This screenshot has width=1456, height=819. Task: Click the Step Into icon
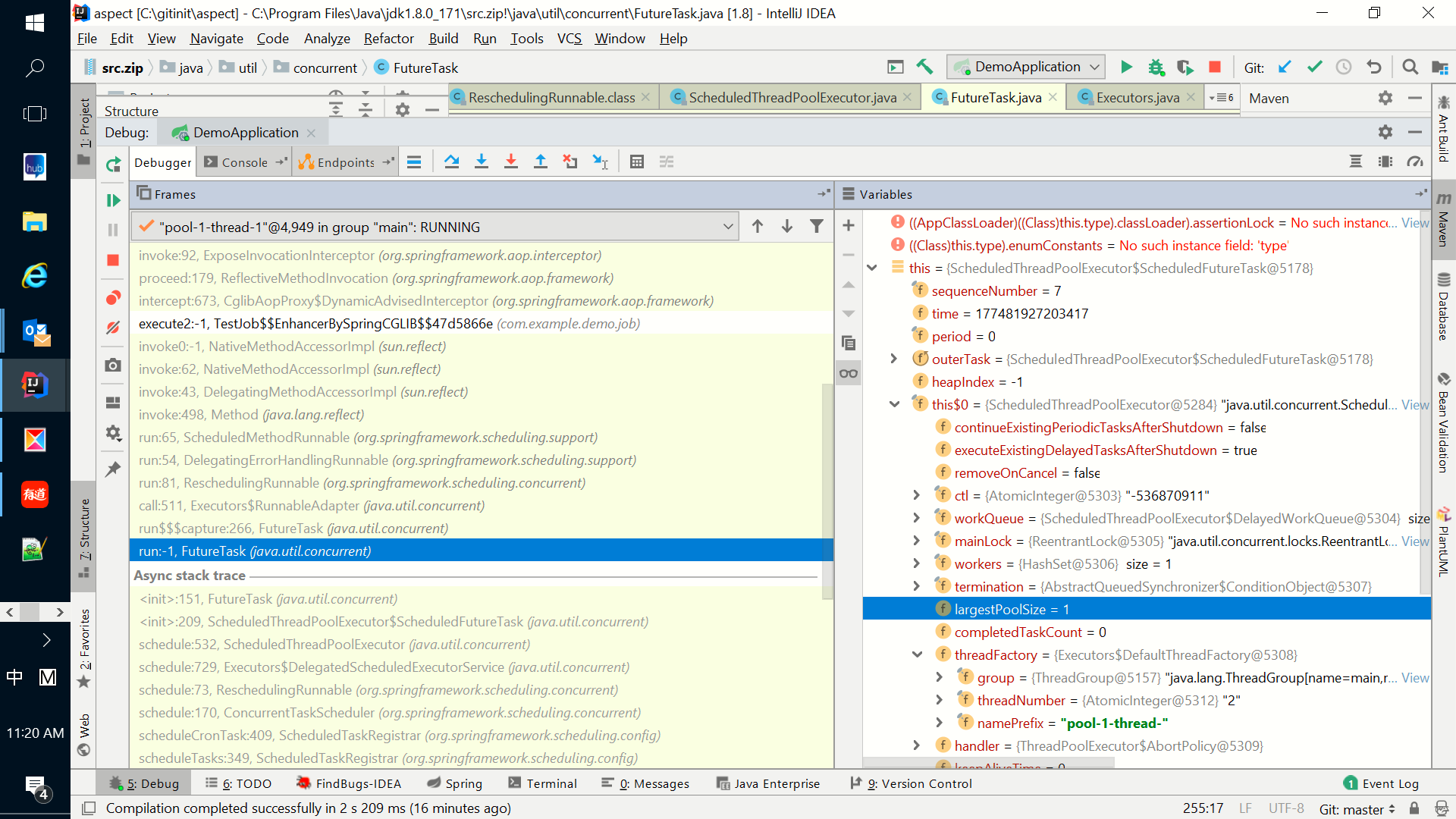(482, 162)
